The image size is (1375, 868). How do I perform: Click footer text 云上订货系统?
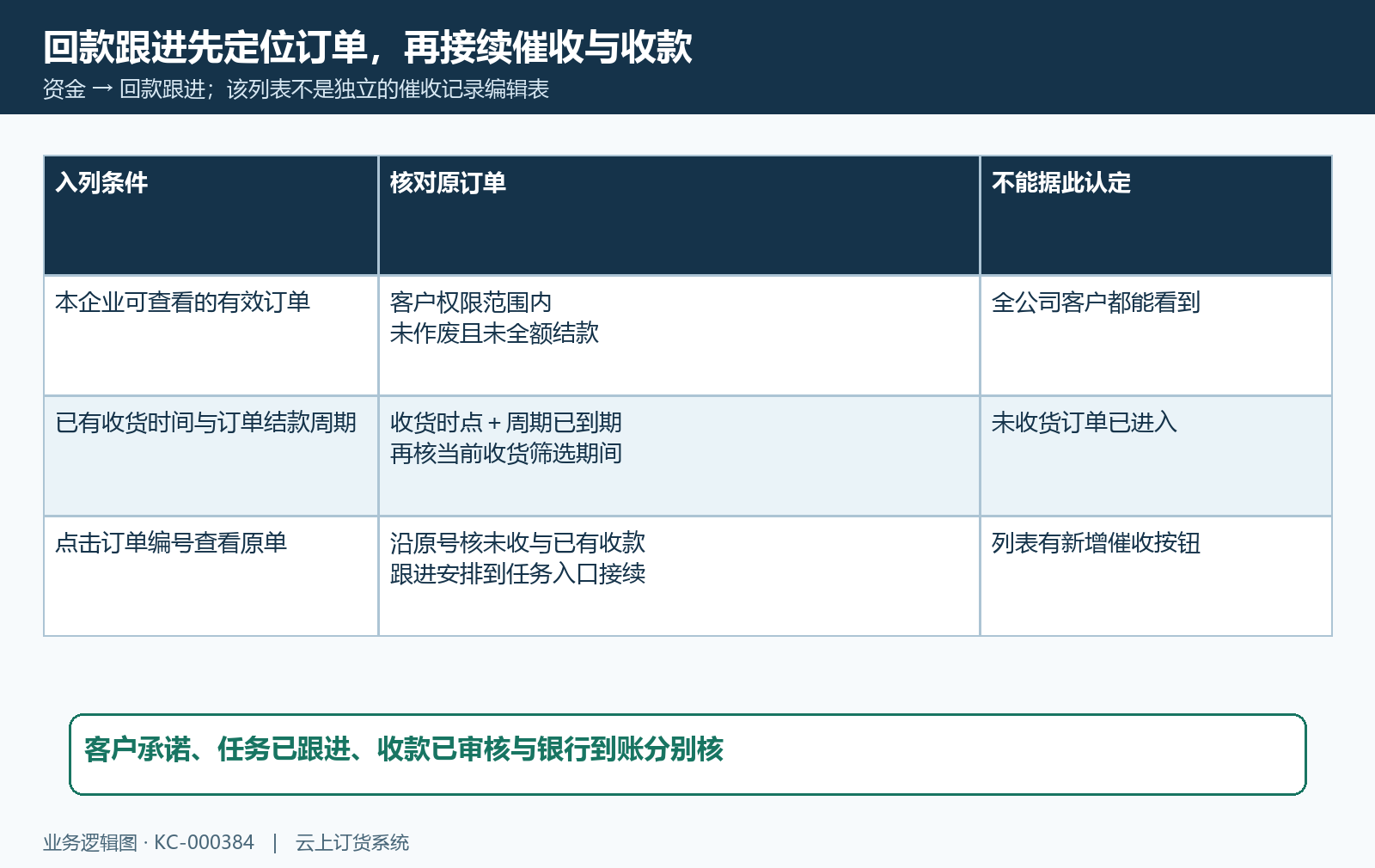click(352, 843)
